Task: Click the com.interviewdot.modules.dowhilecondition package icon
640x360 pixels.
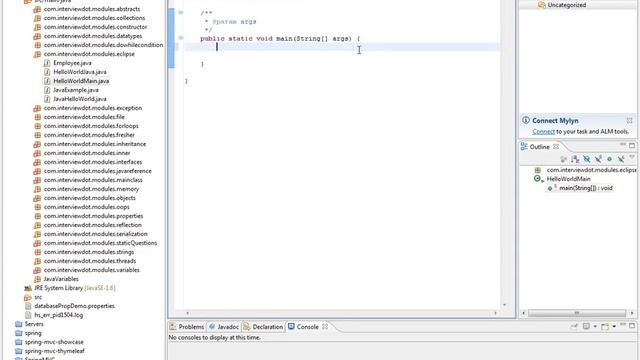Action: pos(37,45)
